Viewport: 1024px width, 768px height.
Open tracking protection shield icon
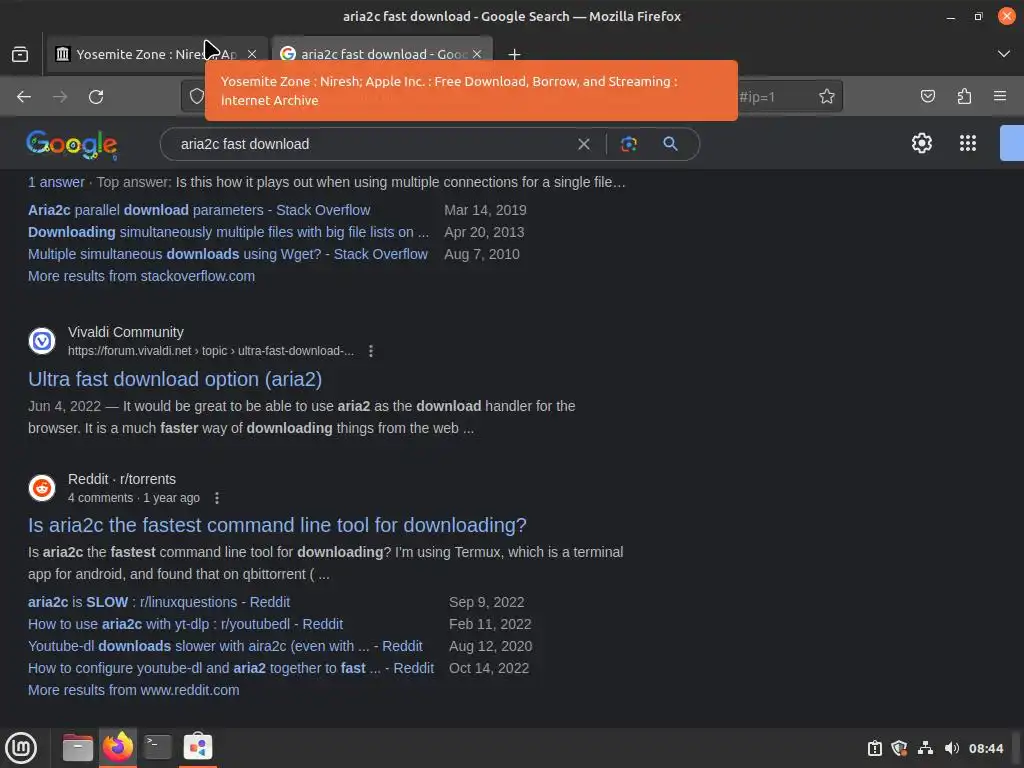pos(196,97)
